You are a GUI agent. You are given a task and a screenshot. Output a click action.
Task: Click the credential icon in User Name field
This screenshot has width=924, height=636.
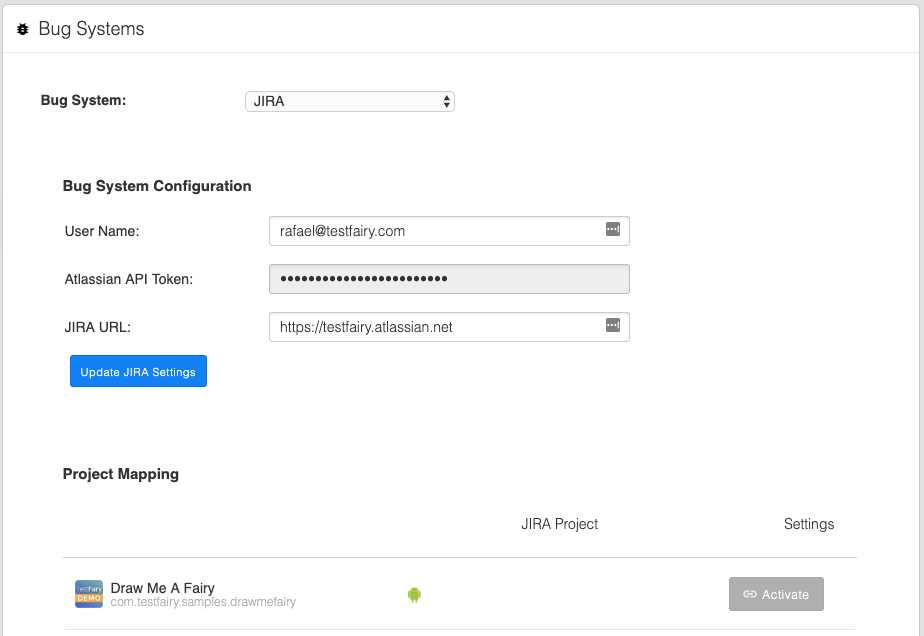point(613,230)
